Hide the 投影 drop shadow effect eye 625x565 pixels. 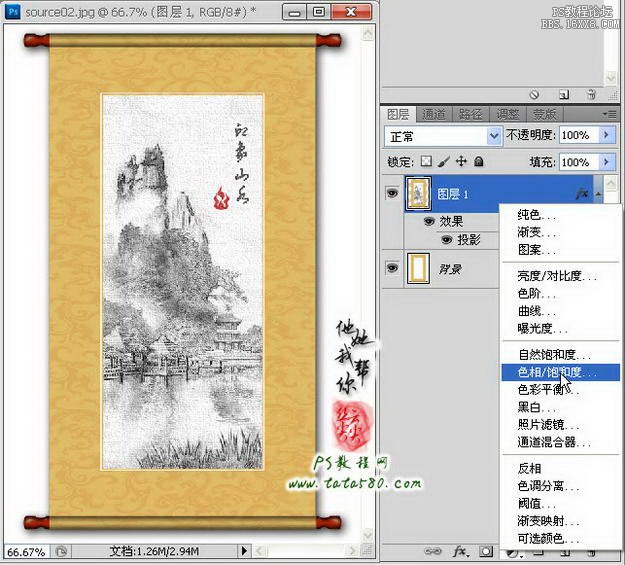pyautogui.click(x=447, y=240)
